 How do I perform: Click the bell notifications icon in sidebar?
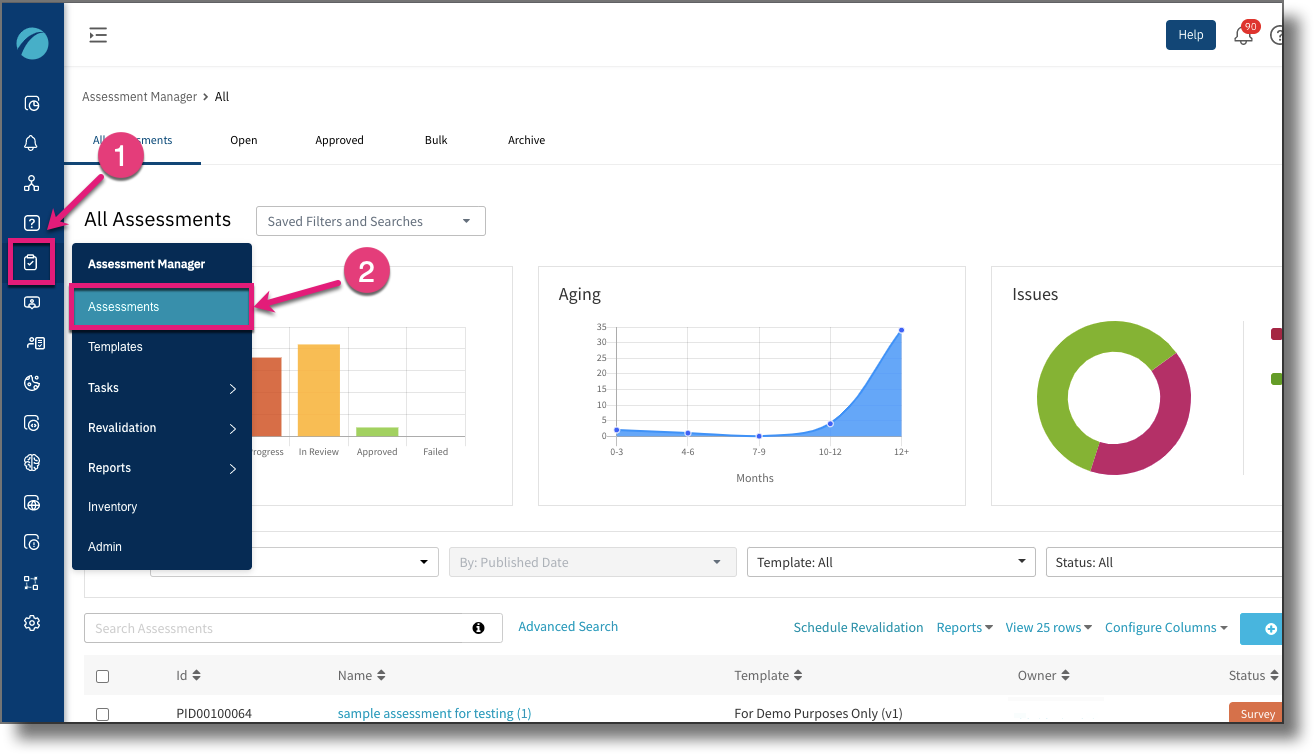pyautogui.click(x=31, y=142)
